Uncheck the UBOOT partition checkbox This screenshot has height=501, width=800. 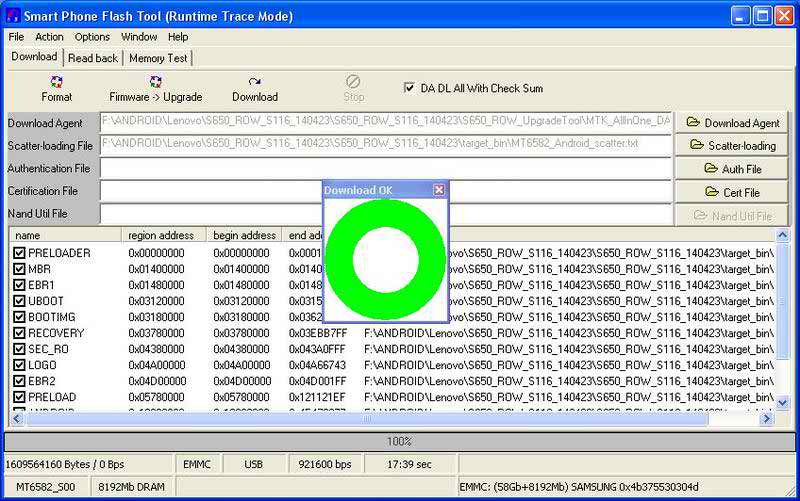[19, 301]
